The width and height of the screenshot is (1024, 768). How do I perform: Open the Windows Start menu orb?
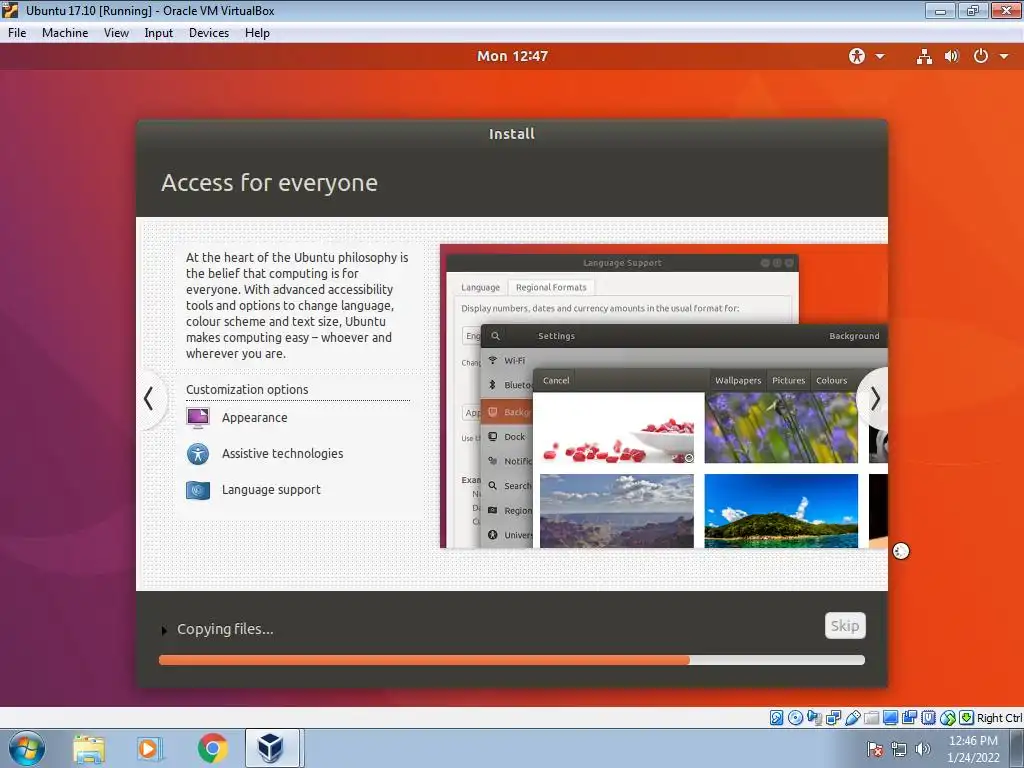tap(27, 748)
